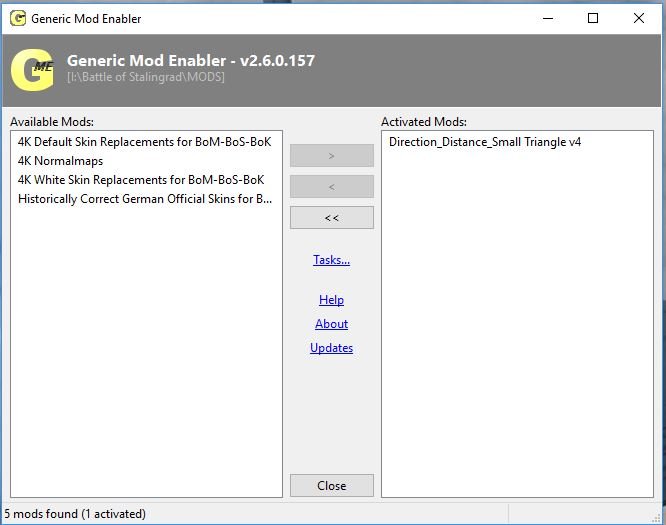Image resolution: width=666 pixels, height=525 pixels.
Task: Click the Generic Mod Enabler title bar icon
Action: tap(18, 18)
